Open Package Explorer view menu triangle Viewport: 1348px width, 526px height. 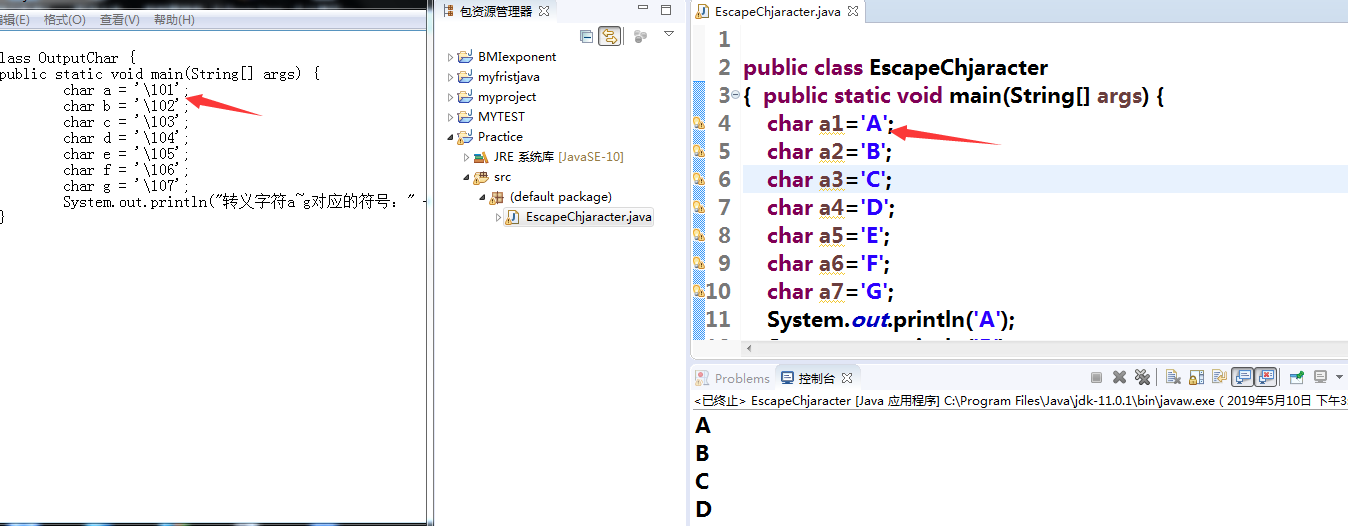669,34
